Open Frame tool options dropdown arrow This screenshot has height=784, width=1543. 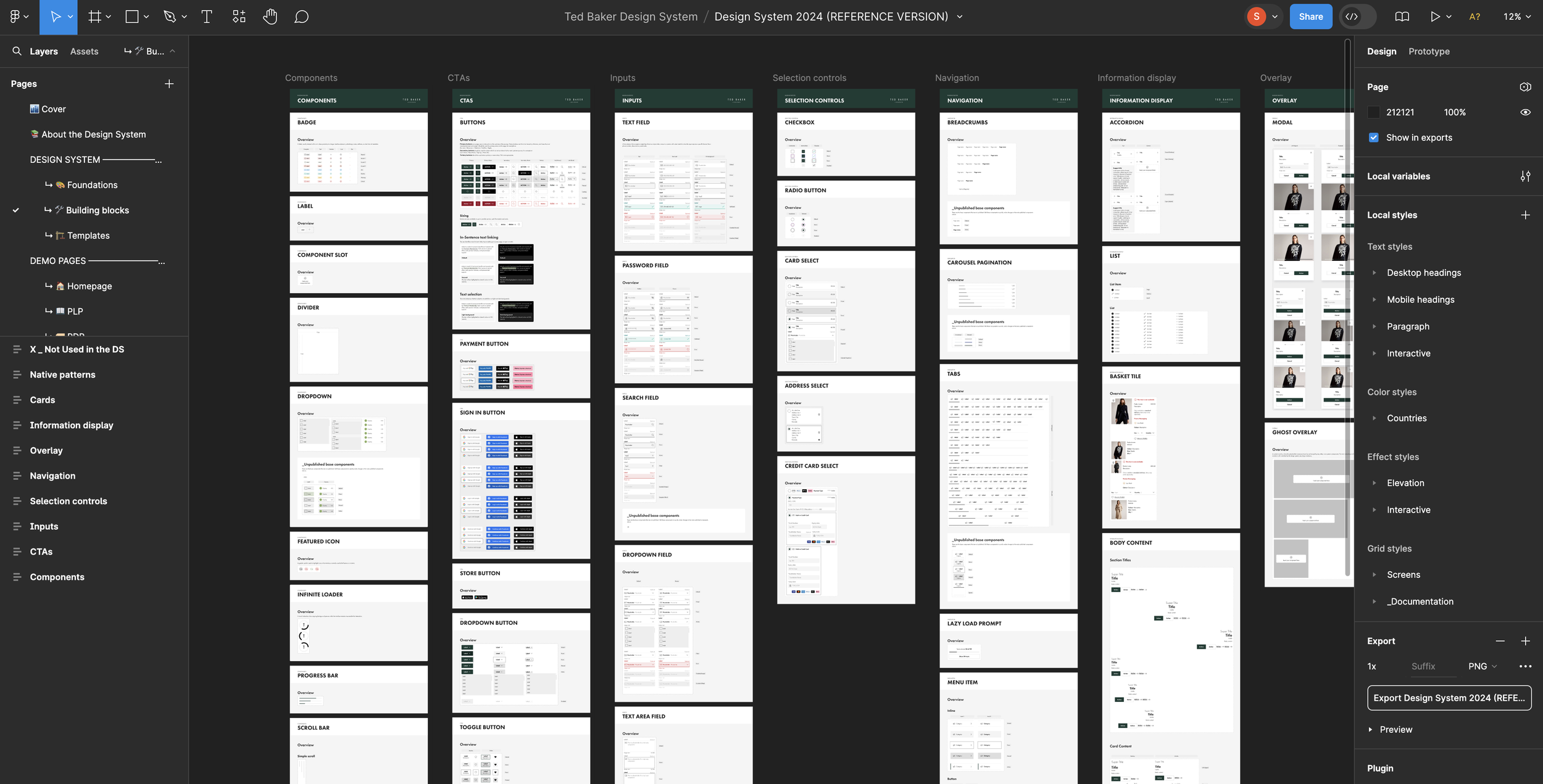[x=109, y=17]
